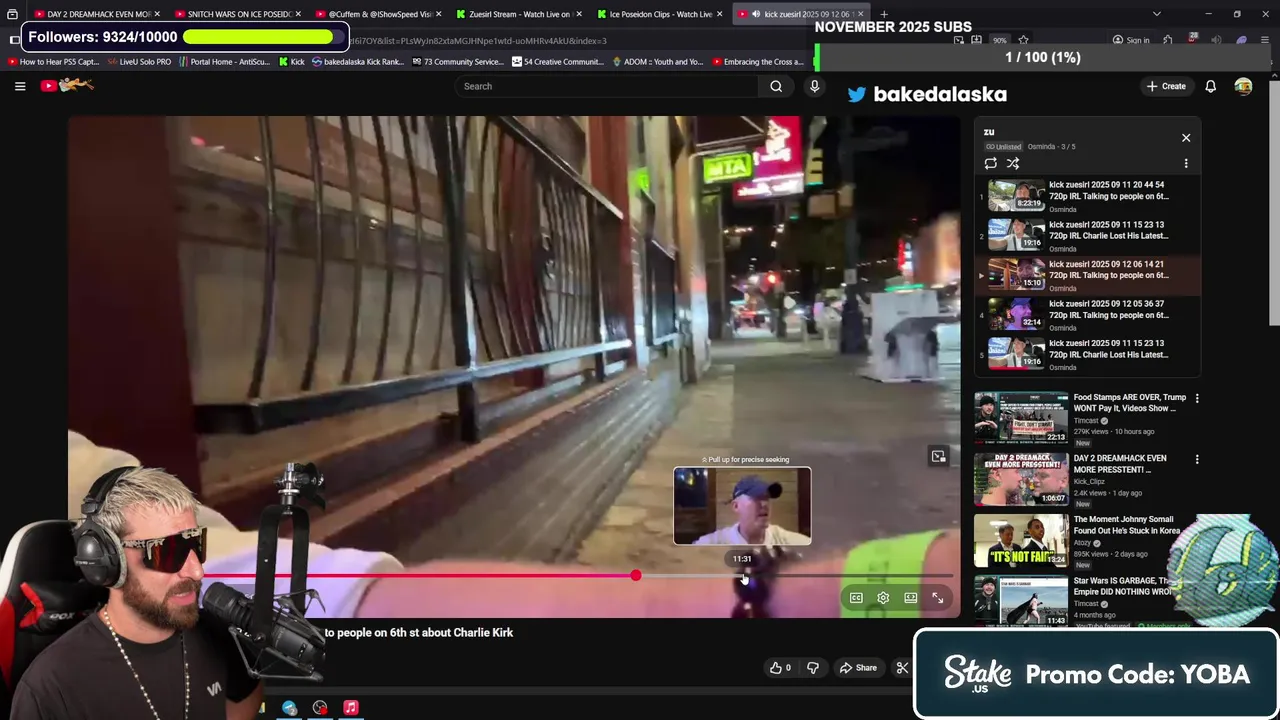
Task: Switch to 'Ice Poseidon Clips - Watch Live' tab
Action: pos(660,14)
